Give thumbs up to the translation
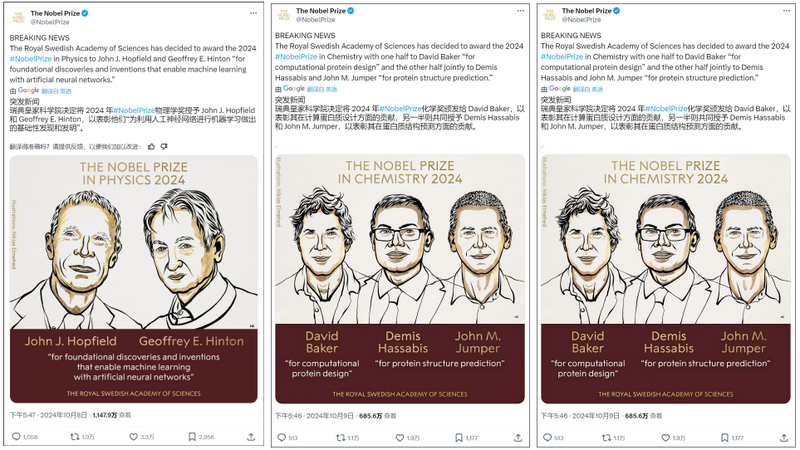The image size is (800, 450). pos(151,146)
